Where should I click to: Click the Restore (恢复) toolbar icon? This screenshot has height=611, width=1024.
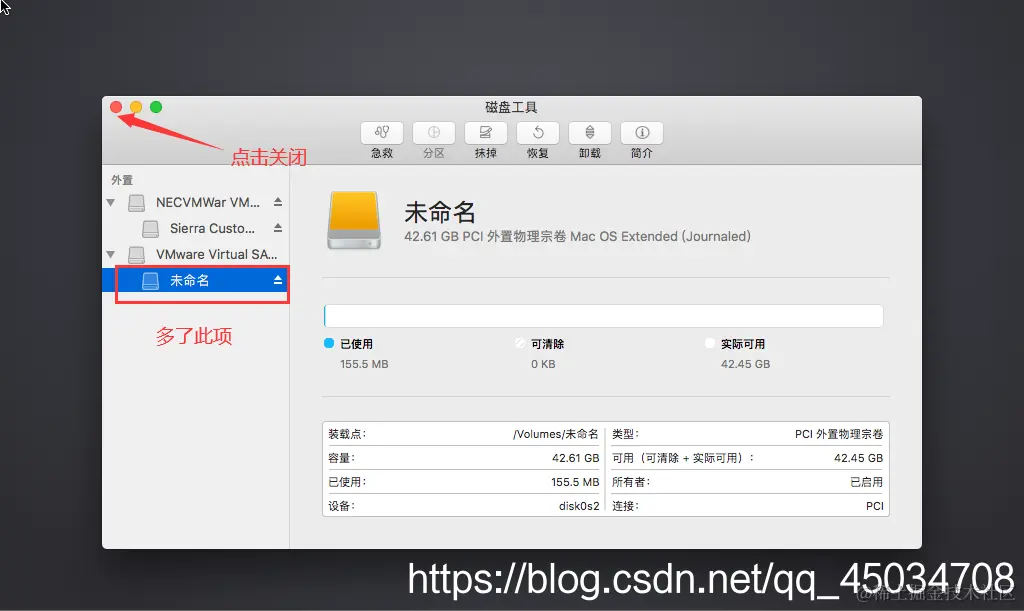[x=537, y=133]
